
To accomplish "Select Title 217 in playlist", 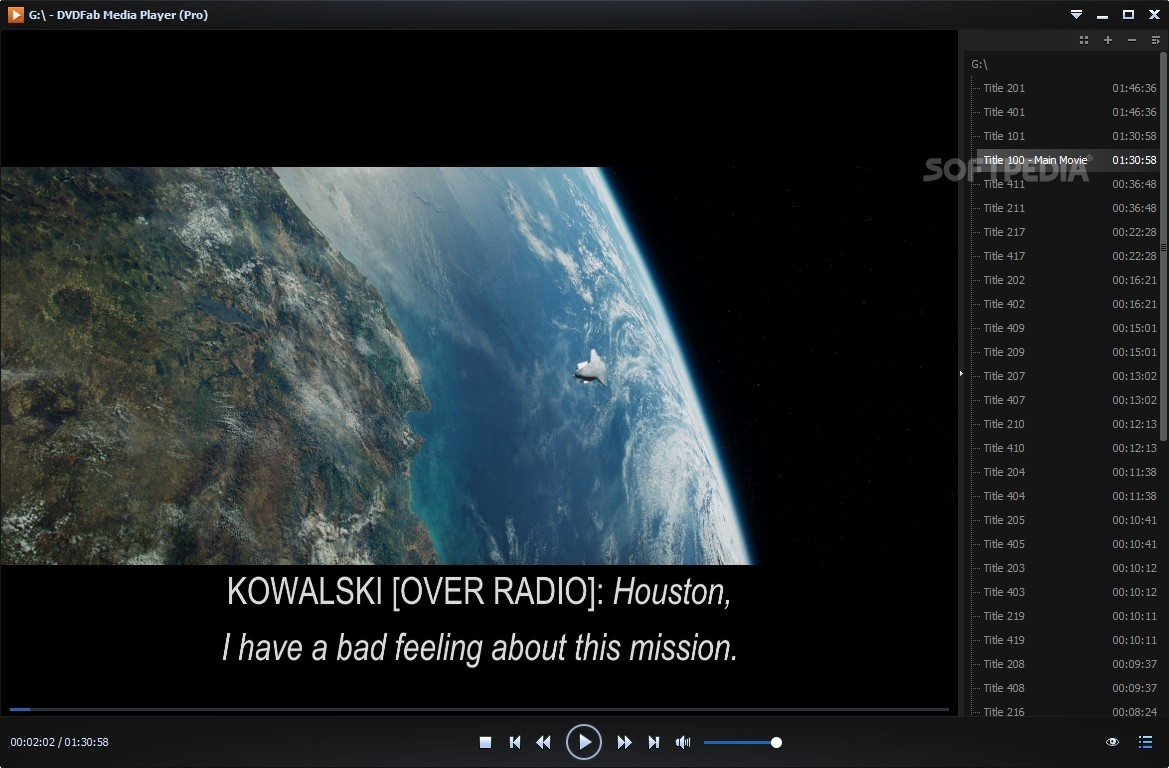I will click(1068, 232).
